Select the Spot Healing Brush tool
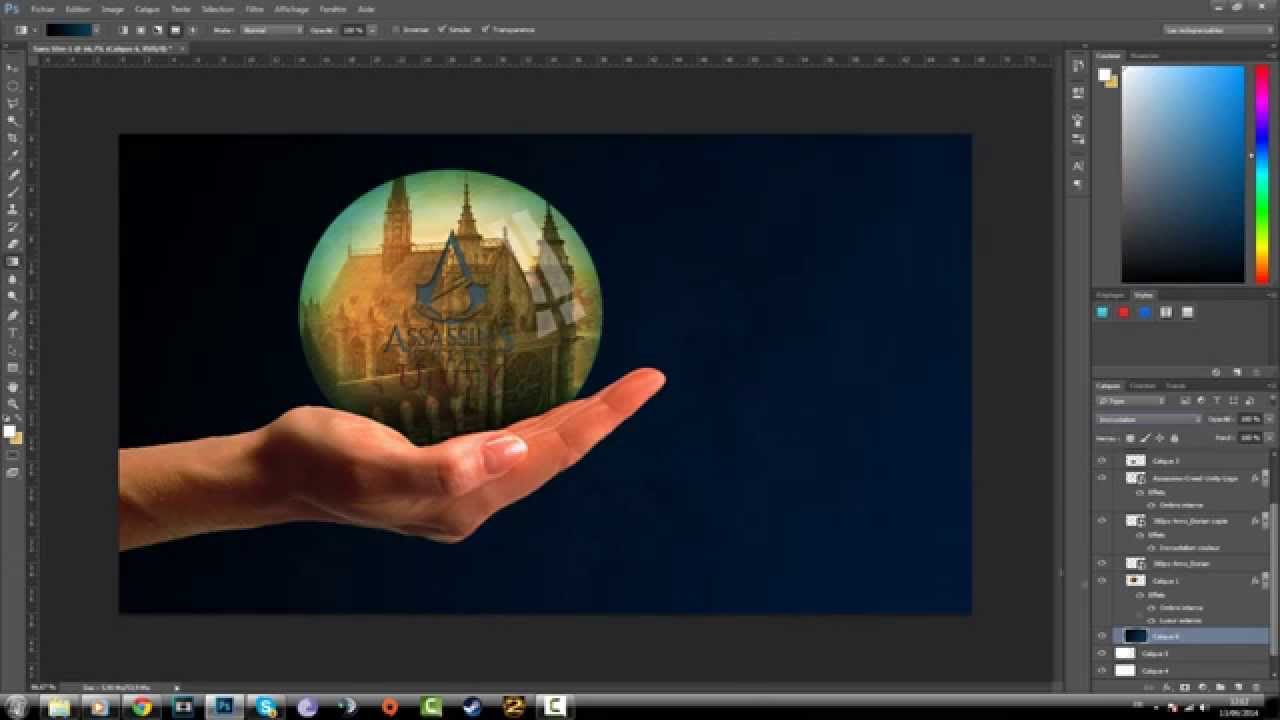 click(x=13, y=175)
